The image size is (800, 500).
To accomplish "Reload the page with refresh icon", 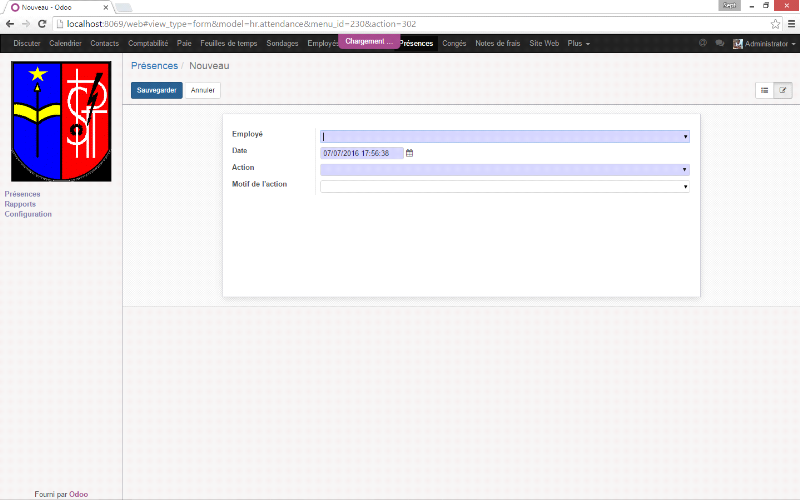I will point(42,24).
